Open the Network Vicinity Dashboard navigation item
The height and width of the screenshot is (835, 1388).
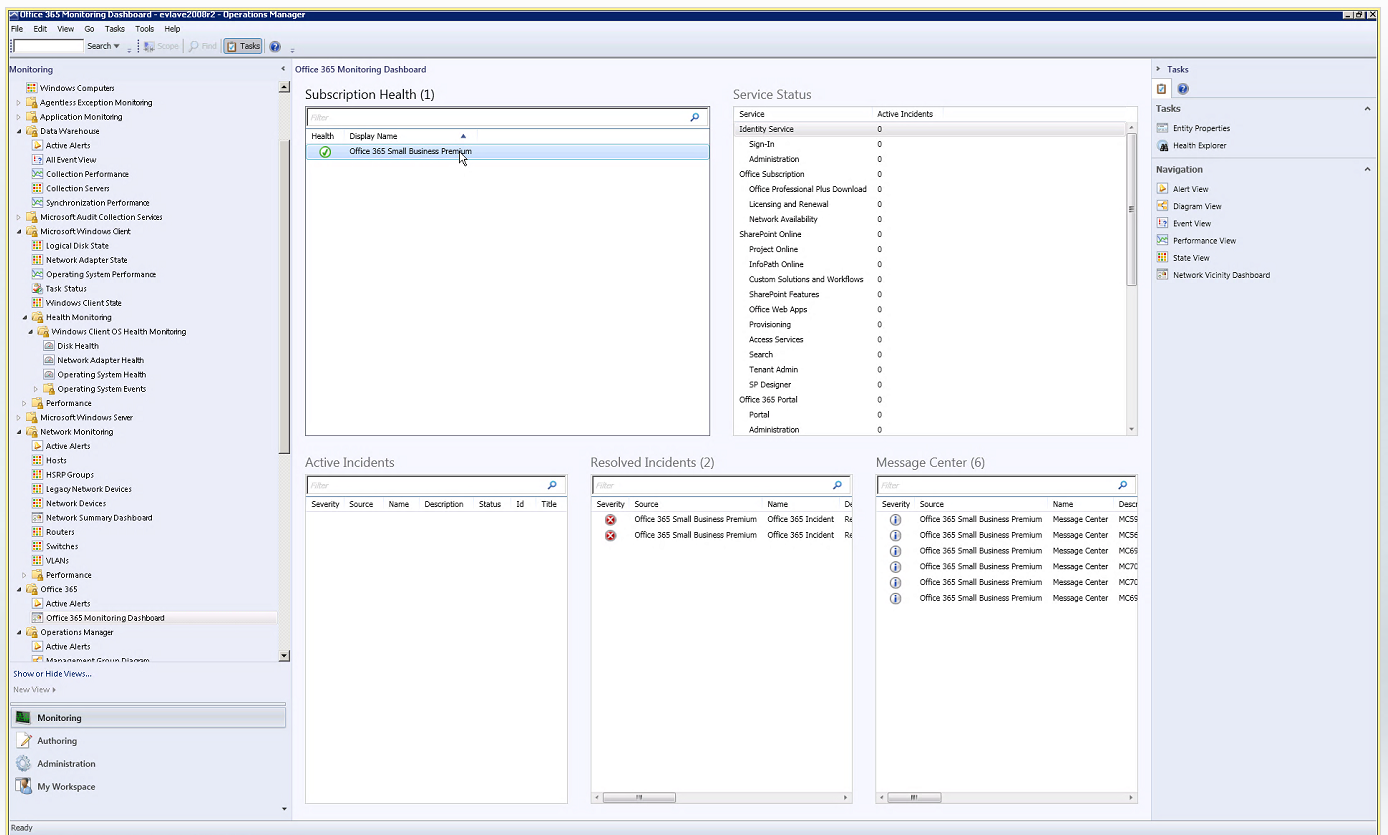[1221, 275]
